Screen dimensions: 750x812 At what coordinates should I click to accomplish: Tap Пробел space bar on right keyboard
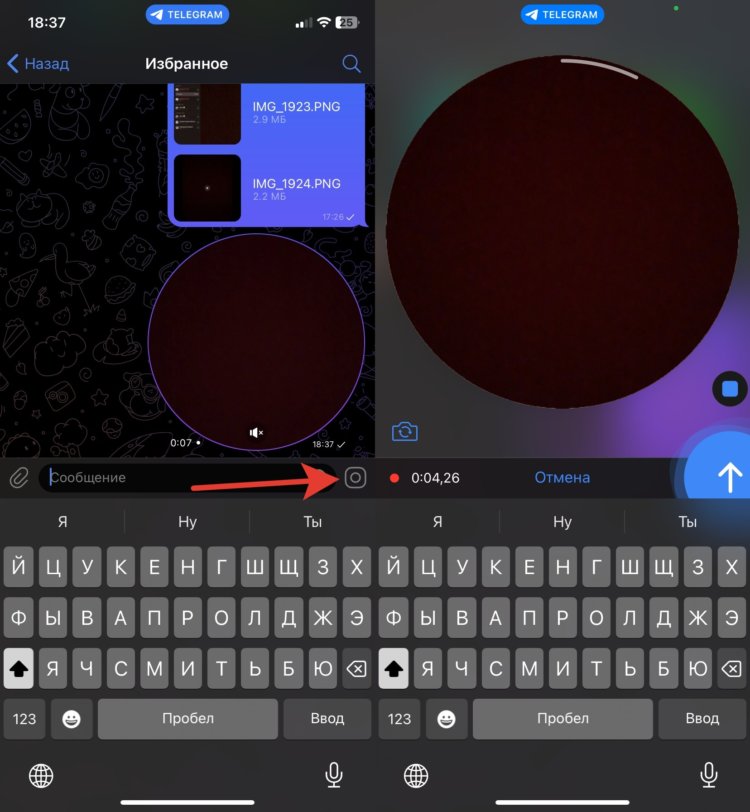click(562, 719)
